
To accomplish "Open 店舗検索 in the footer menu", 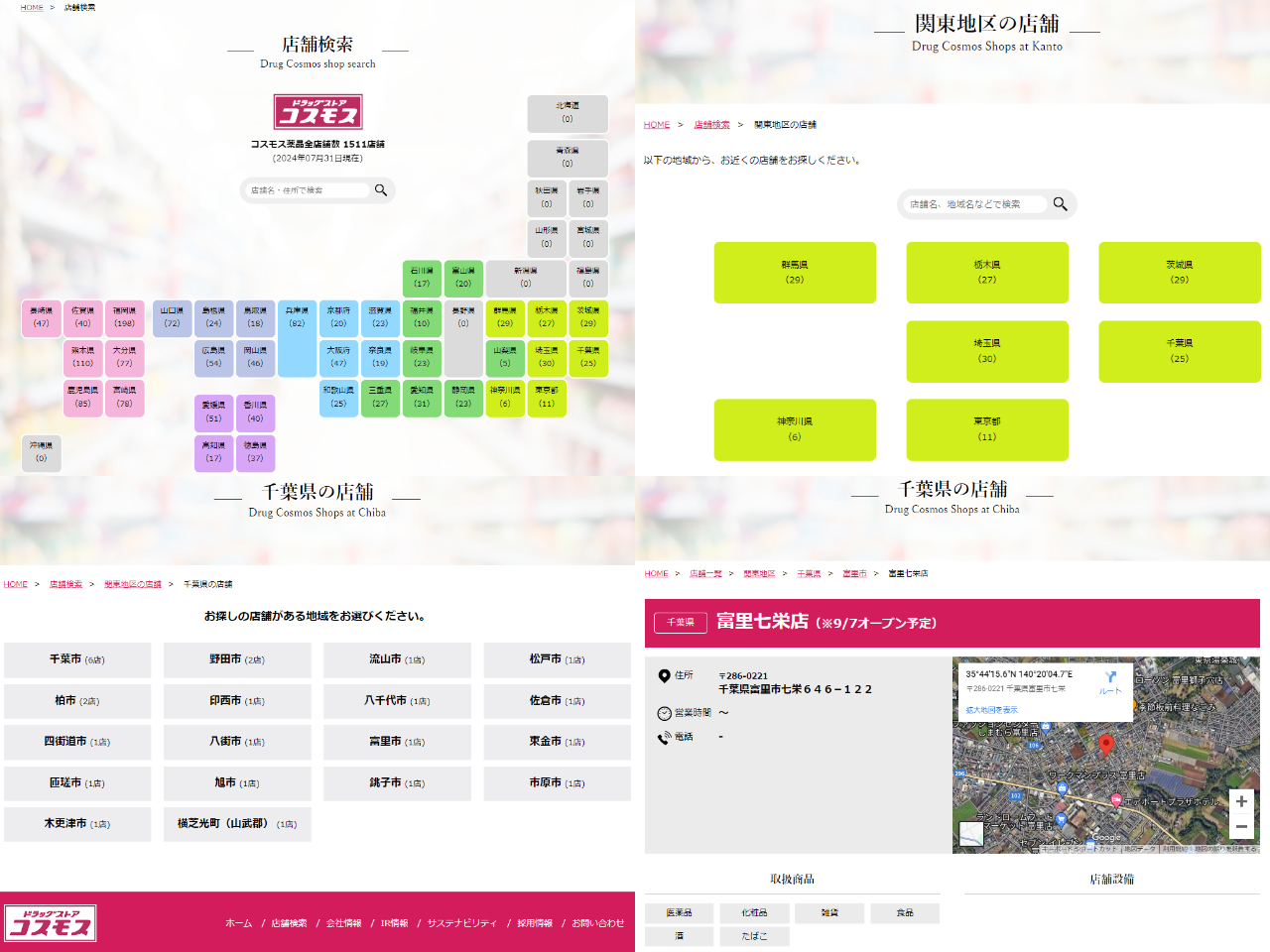I will tap(289, 923).
